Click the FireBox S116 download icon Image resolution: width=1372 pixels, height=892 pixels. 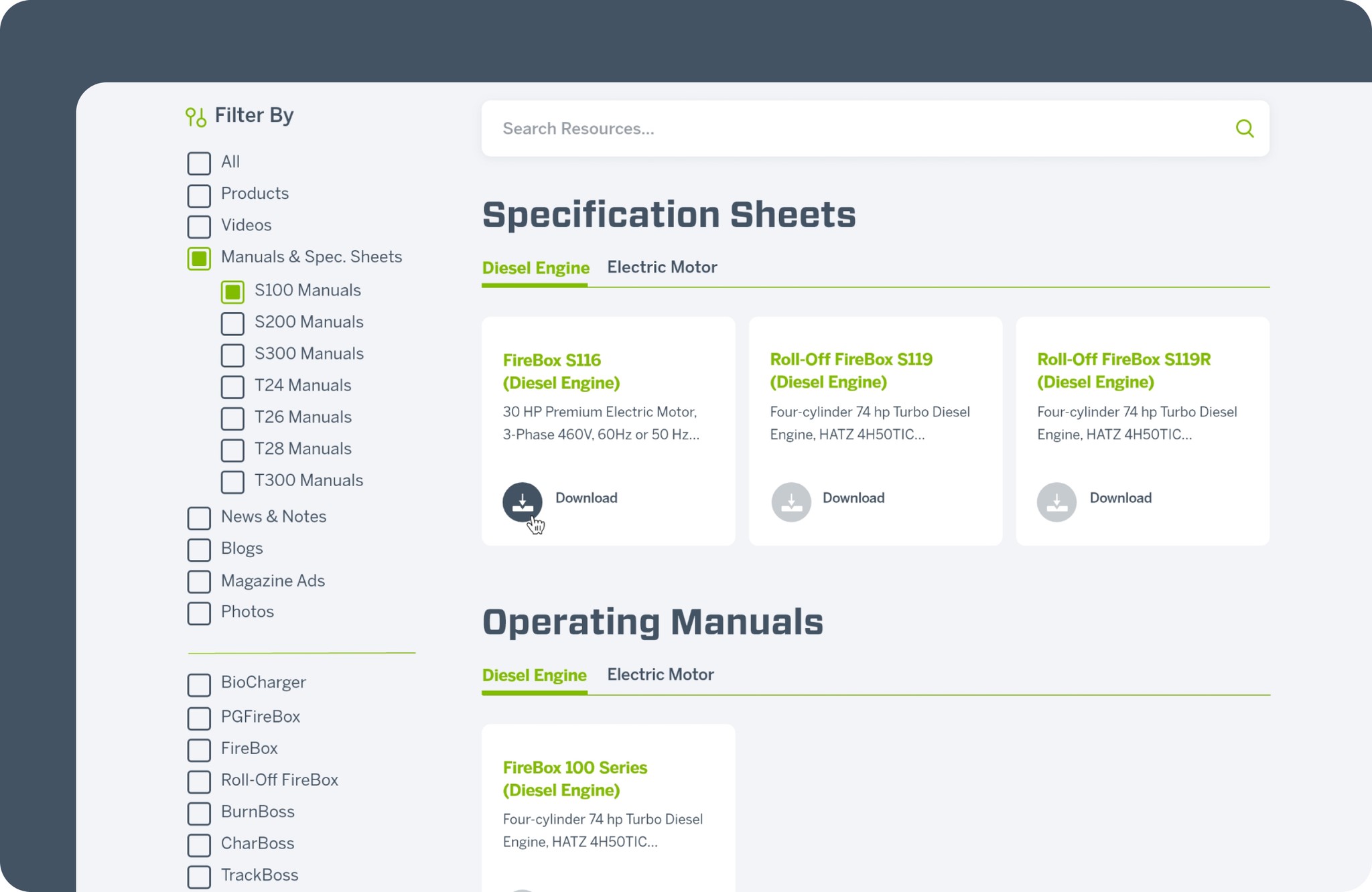(x=523, y=501)
